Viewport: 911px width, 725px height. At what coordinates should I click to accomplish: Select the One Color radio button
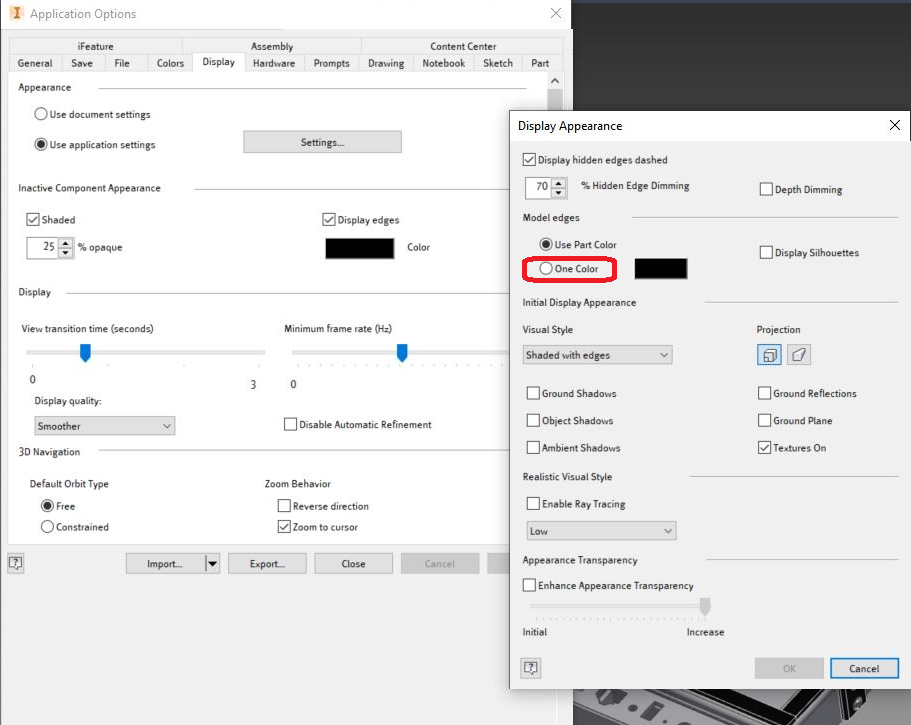(x=546, y=268)
